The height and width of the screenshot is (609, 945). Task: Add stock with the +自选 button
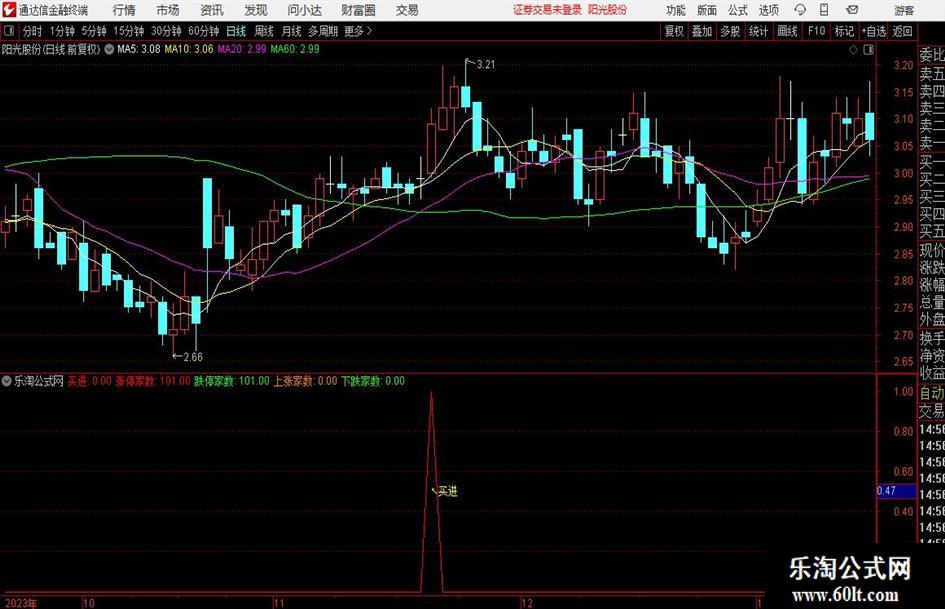pos(873,31)
